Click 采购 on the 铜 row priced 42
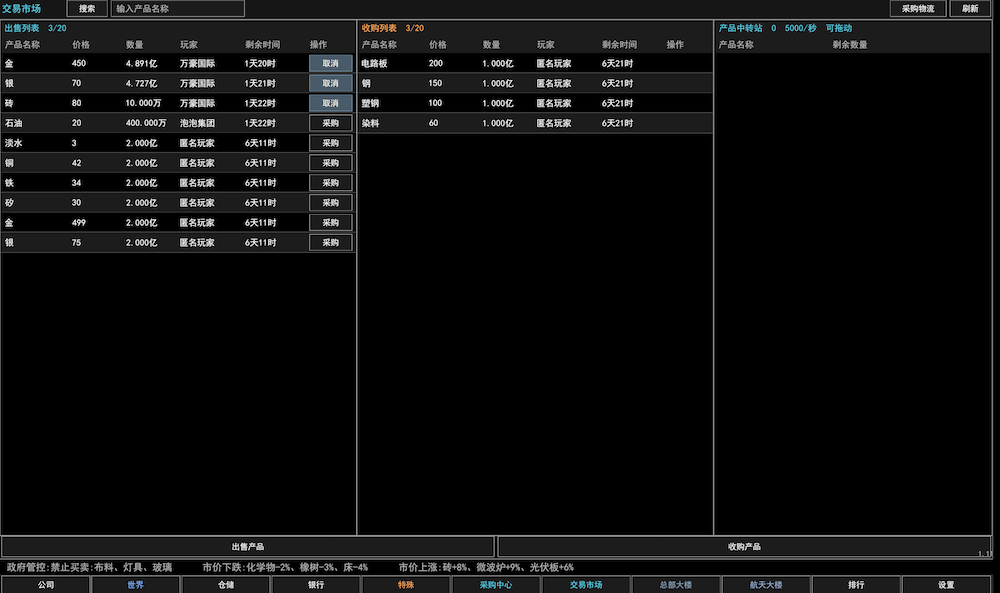 click(330, 163)
